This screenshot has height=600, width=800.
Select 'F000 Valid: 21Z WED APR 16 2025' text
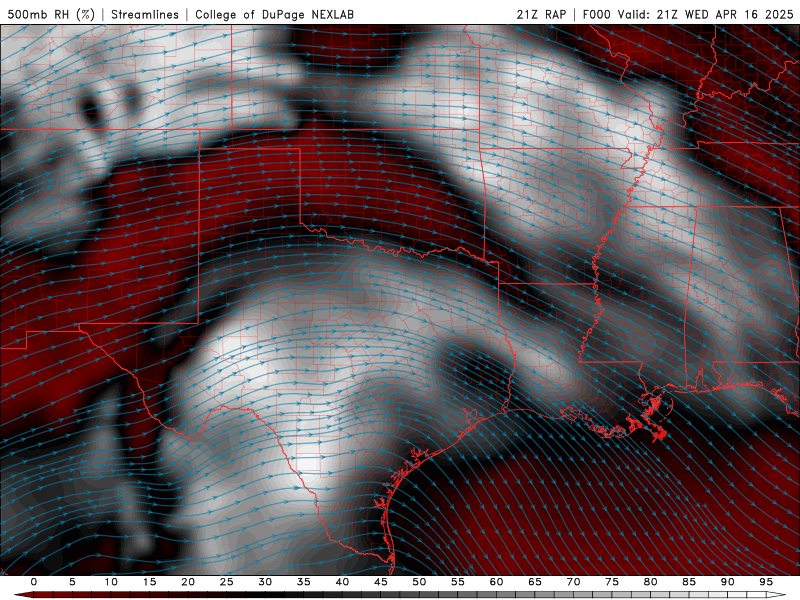coord(688,14)
